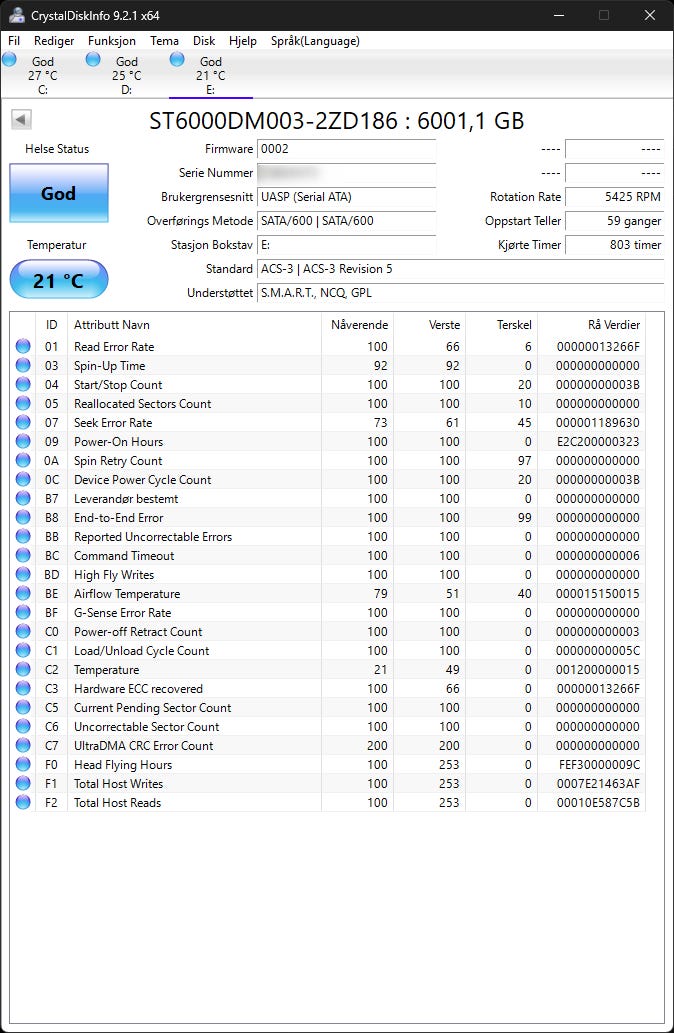Click the UASP (Serial ATA) interface field
The image size is (674, 1033).
tap(347, 197)
